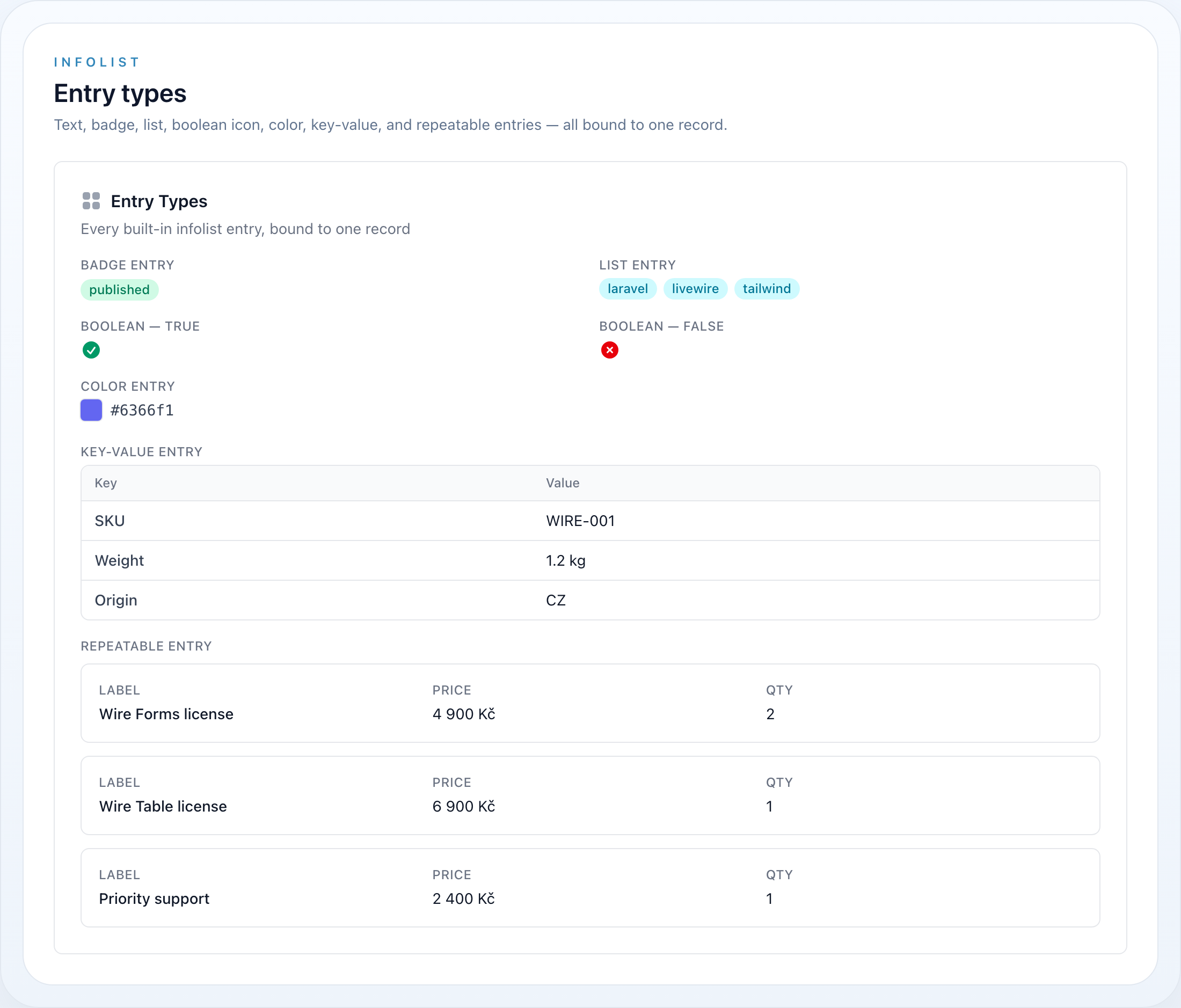This screenshot has width=1181, height=1008.
Task: Click the green checkmark boolean icon
Action: tap(91, 350)
